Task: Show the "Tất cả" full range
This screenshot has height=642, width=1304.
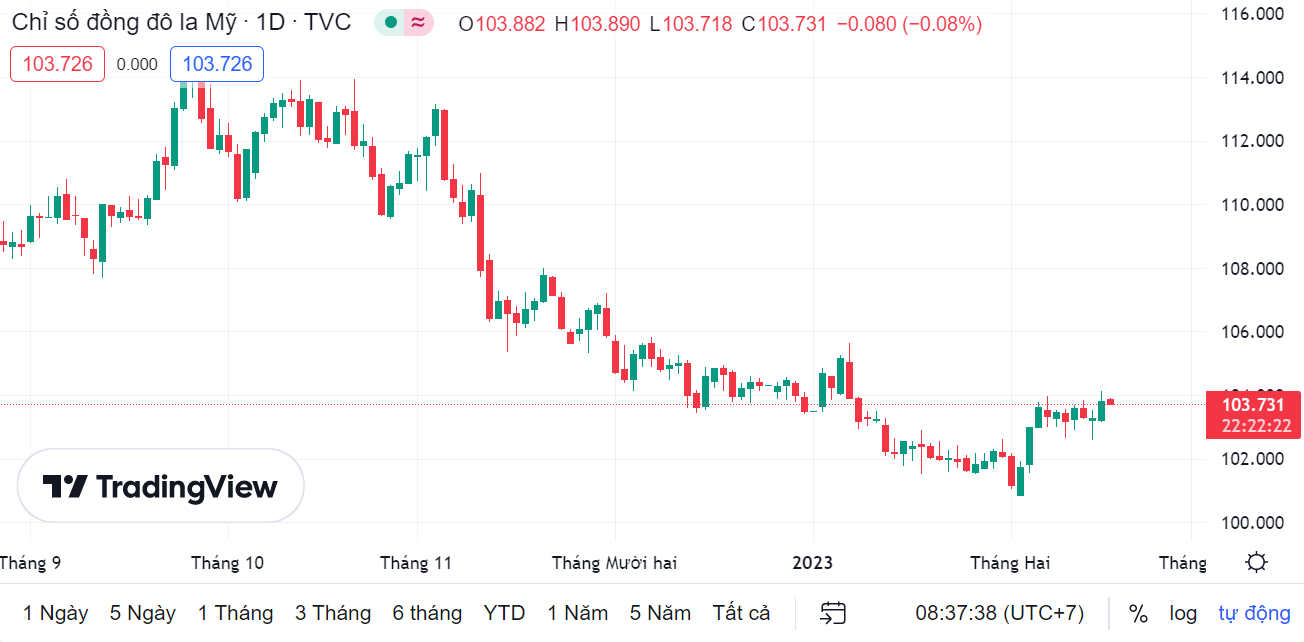Action: tap(741, 613)
